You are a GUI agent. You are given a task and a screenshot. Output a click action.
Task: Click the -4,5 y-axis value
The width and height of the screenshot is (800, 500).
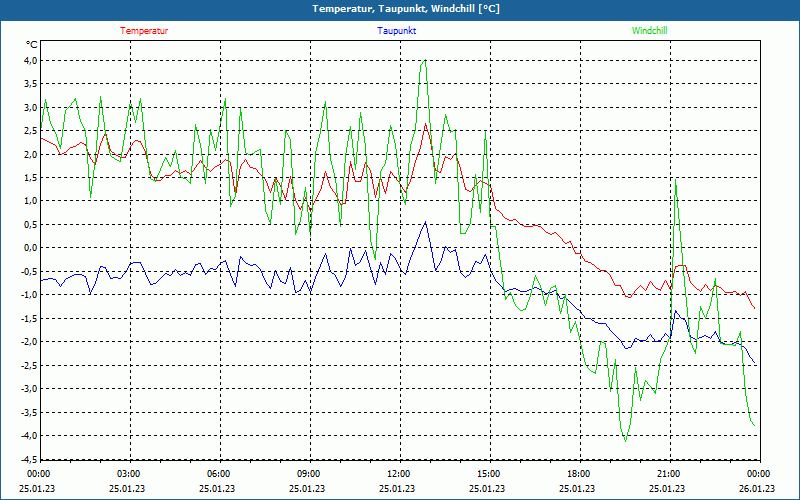[30, 459]
